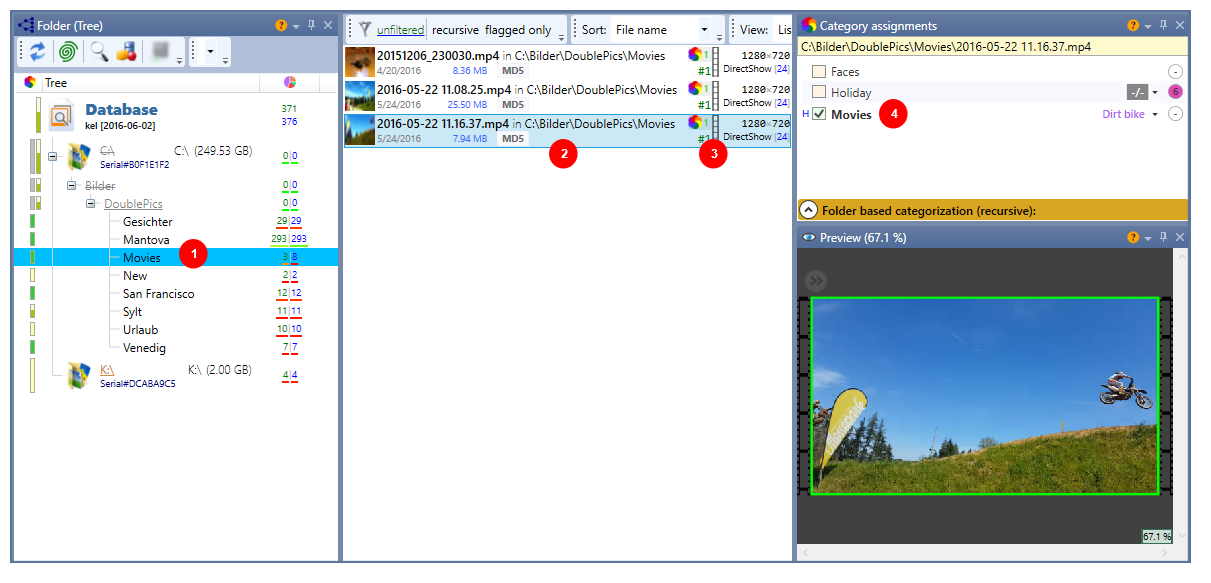
Task: Collapse the C:\ drive tree node
Action: [x=51, y=157]
